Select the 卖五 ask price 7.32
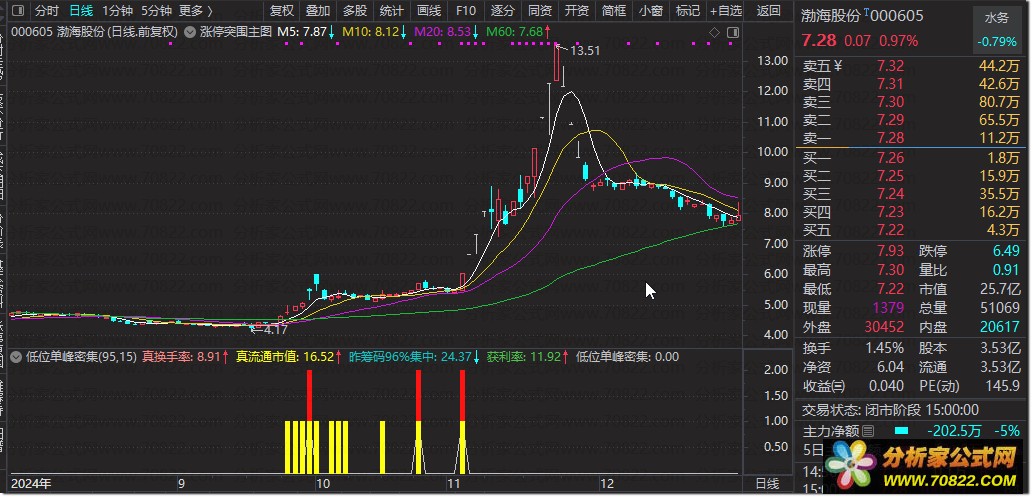 (891, 66)
